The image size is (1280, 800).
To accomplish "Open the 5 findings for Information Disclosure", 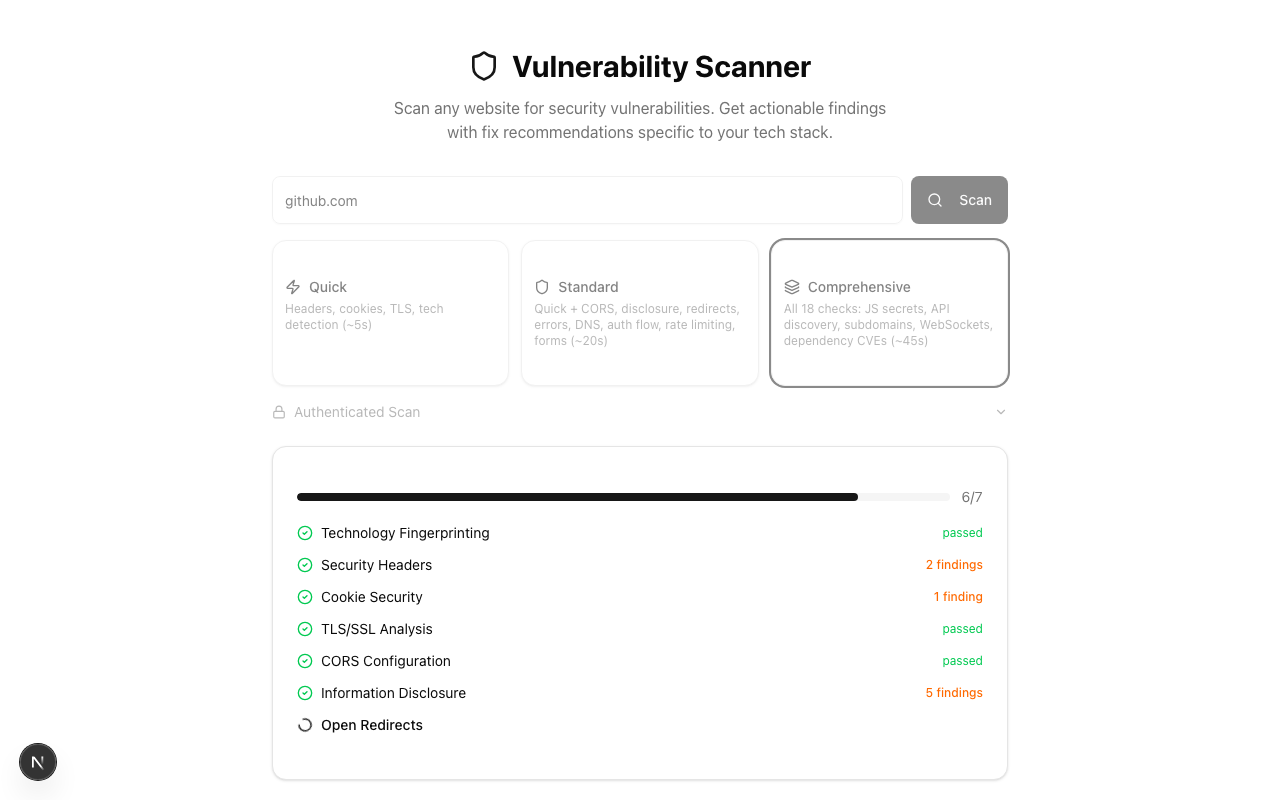I will tap(954, 692).
